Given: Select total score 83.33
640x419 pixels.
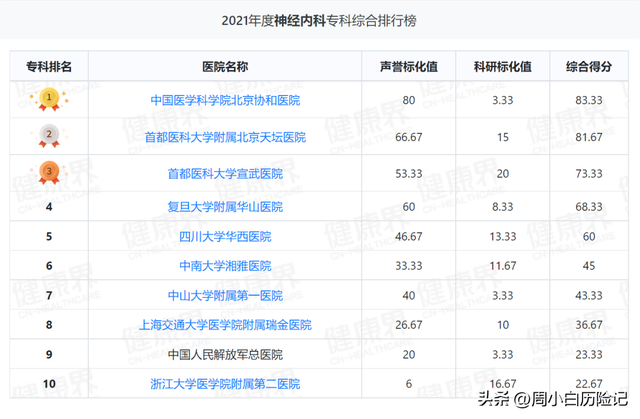Looking at the screenshot, I should (x=589, y=100).
